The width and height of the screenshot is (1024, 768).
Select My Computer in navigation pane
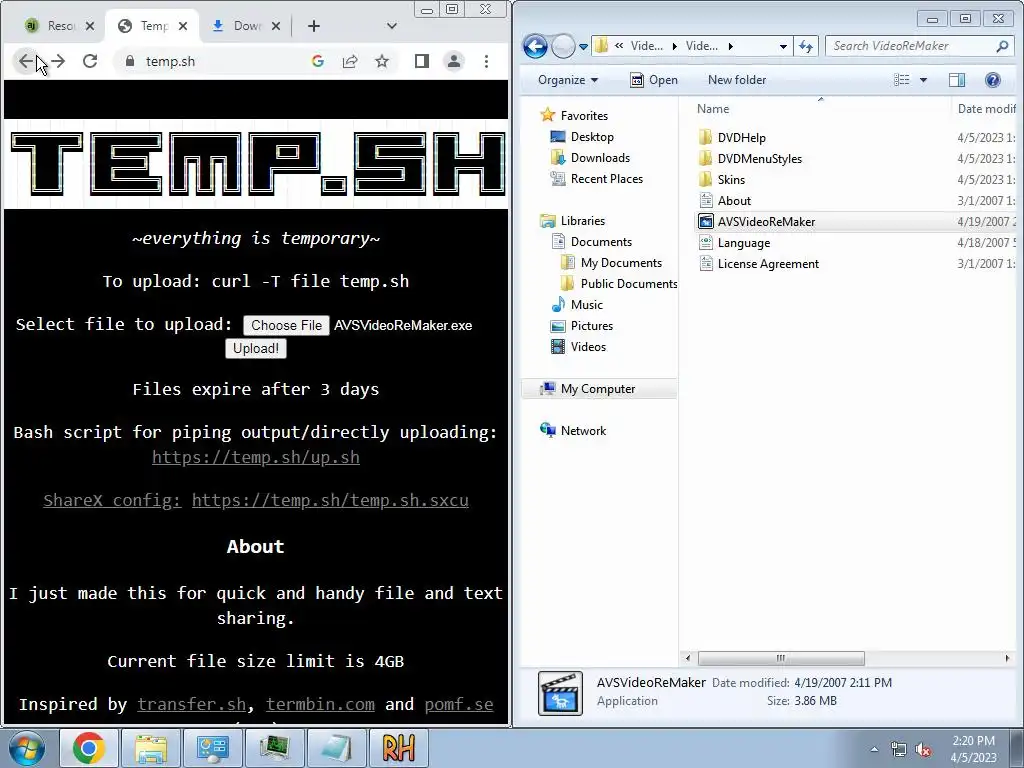click(598, 389)
